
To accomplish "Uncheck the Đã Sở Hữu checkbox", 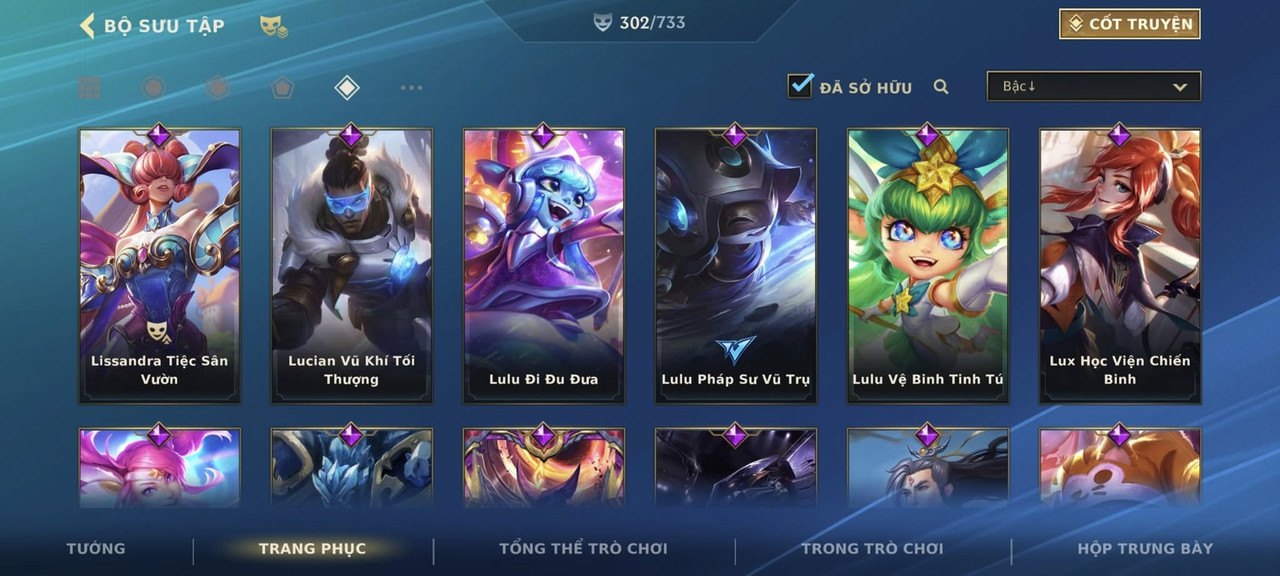I will click(800, 86).
